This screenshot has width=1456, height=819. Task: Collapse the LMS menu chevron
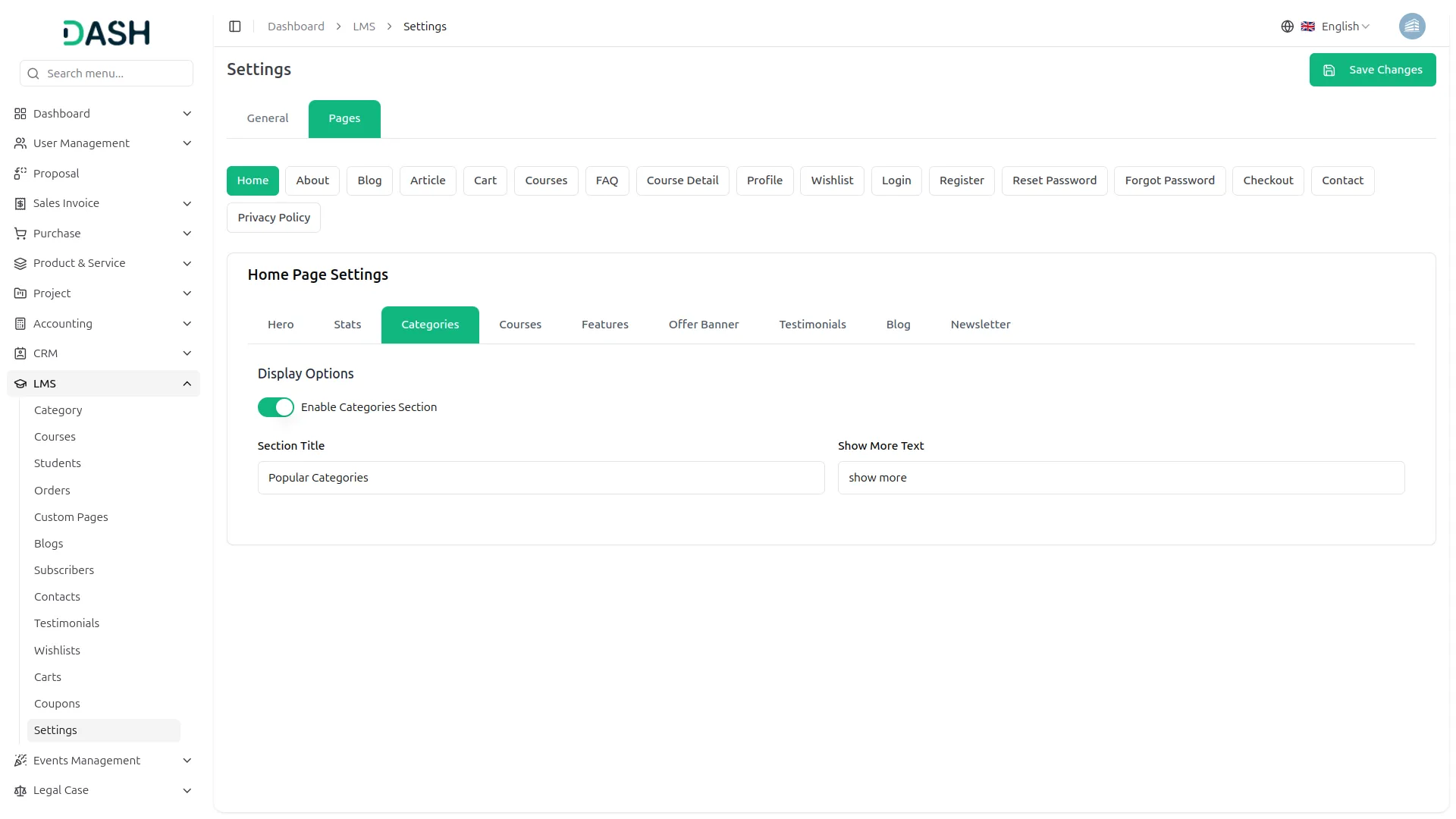tap(187, 384)
